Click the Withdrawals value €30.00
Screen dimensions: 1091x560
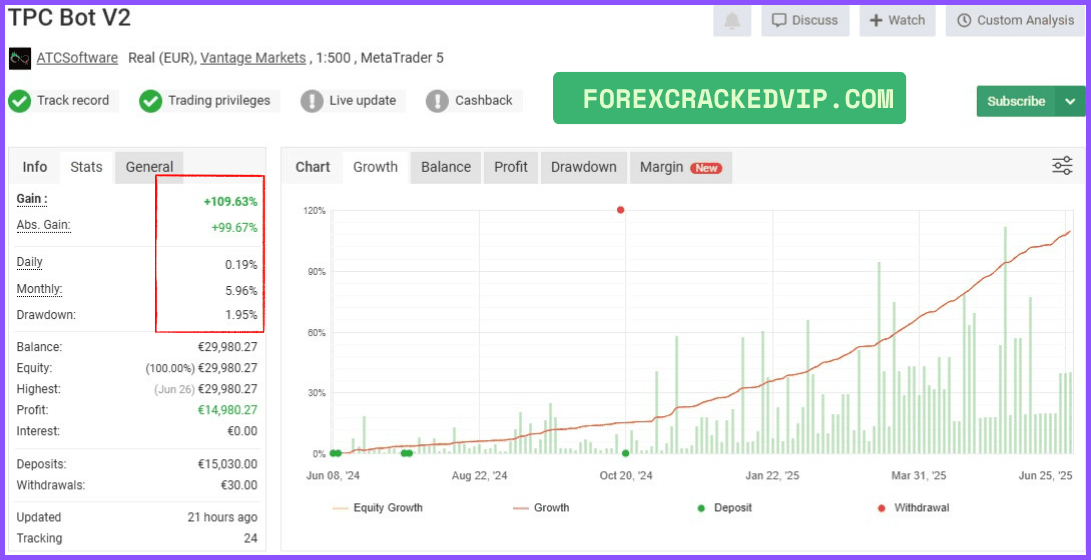click(239, 485)
